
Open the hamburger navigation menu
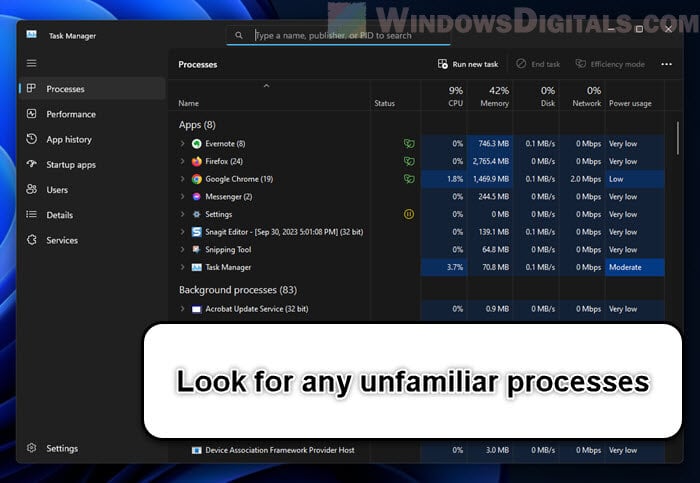[31, 63]
